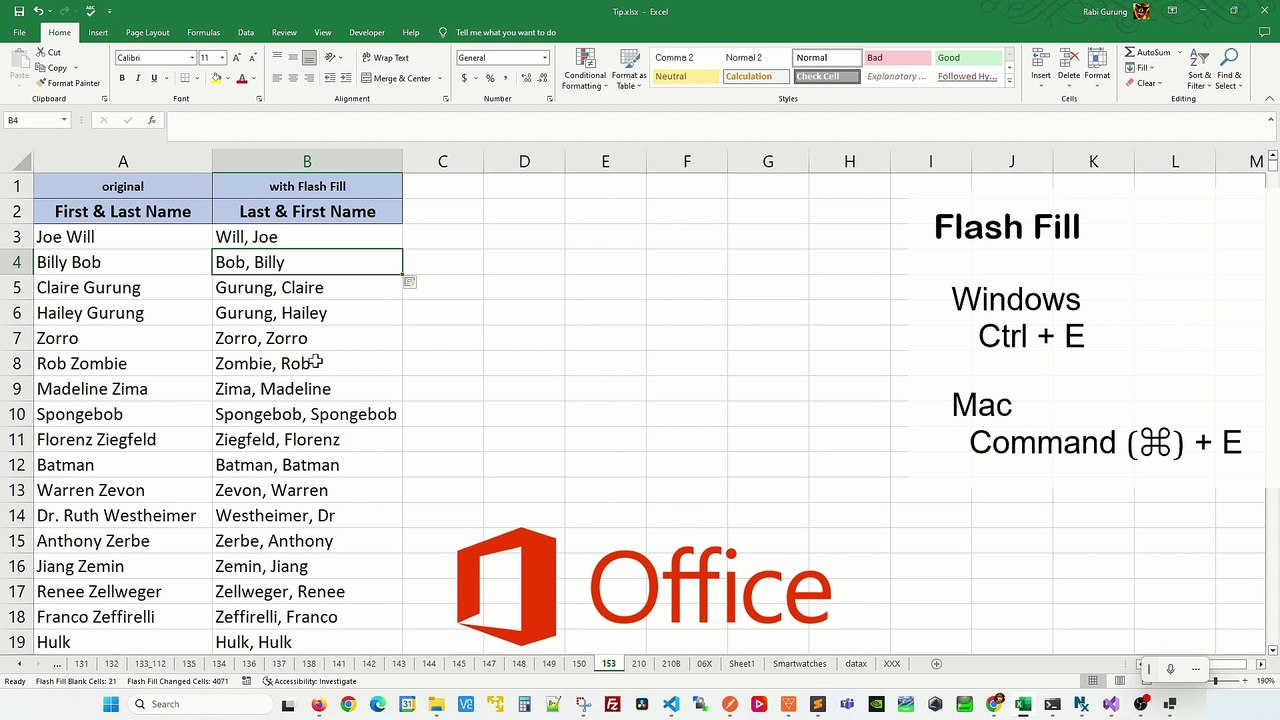This screenshot has height=720, width=1280.
Task: Open Conditional Formatting menu
Action: 585,69
